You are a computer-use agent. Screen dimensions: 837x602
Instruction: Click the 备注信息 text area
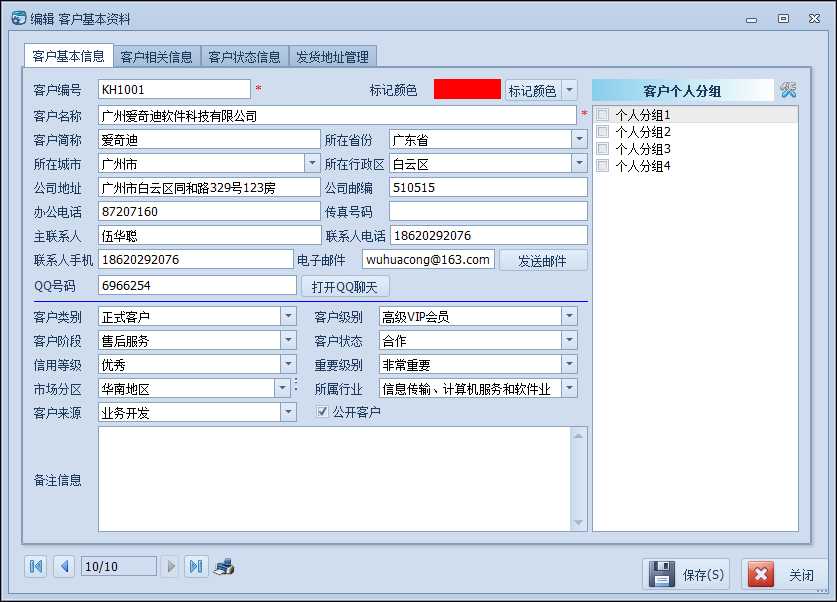tap(335, 479)
